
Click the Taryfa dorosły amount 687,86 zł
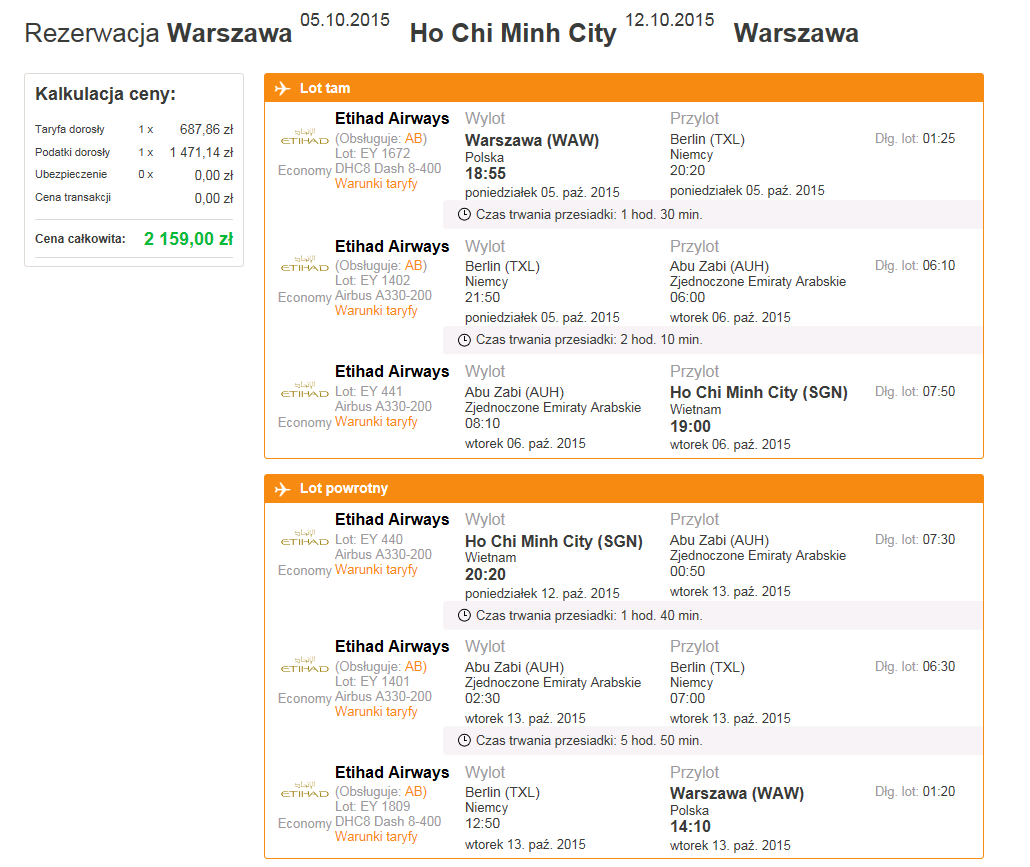click(x=206, y=129)
